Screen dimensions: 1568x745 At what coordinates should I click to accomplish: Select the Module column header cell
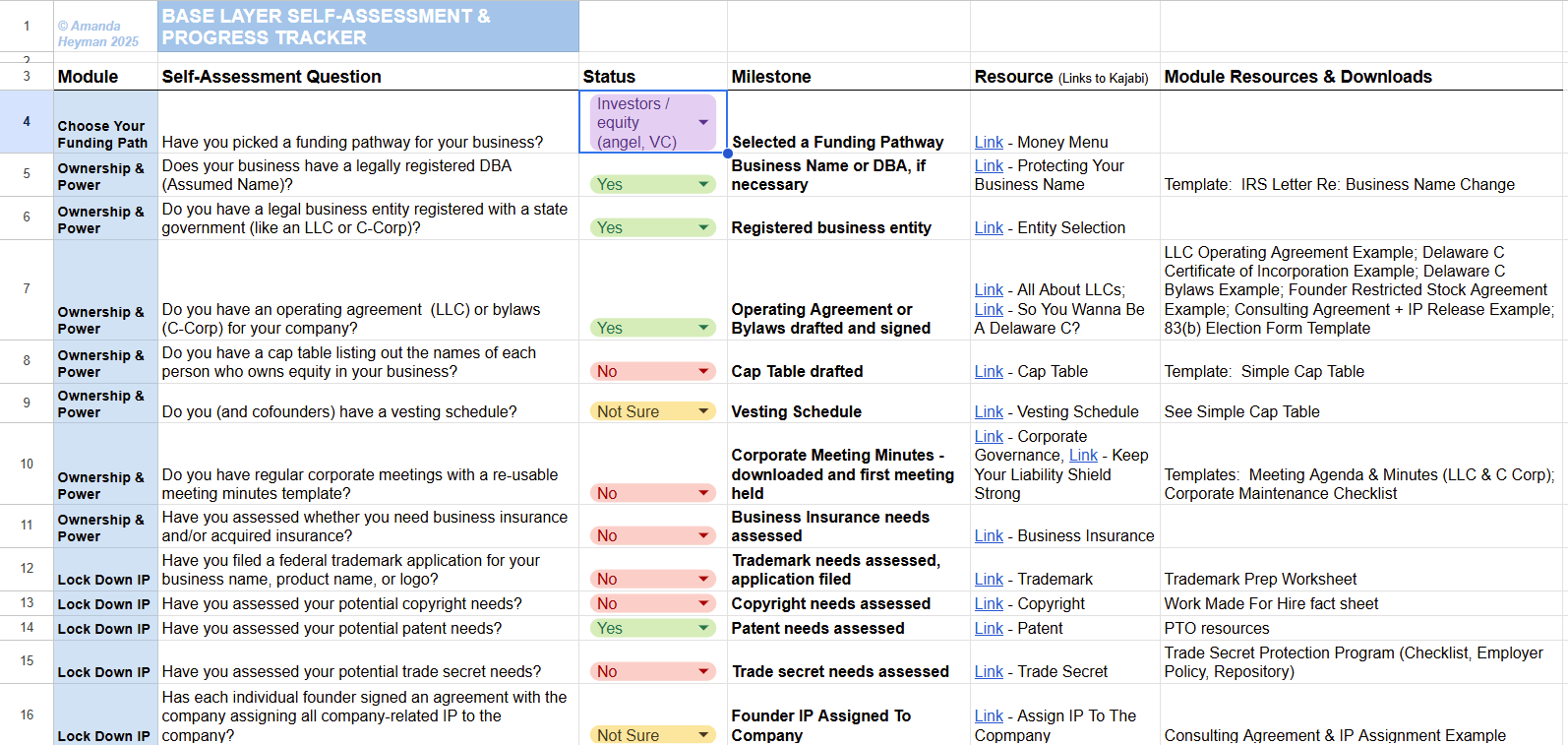pos(105,77)
